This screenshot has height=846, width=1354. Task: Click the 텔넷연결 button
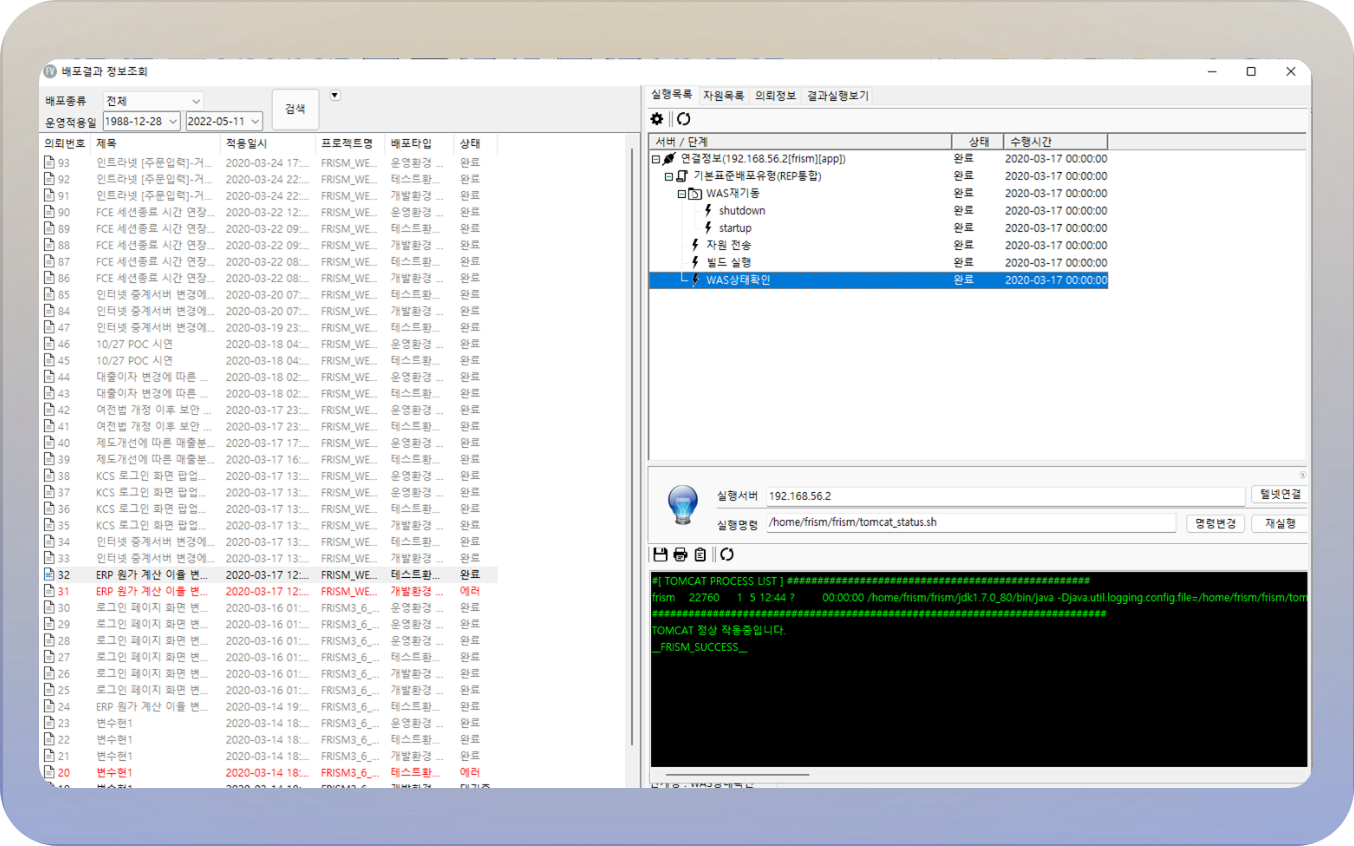click(1279, 495)
